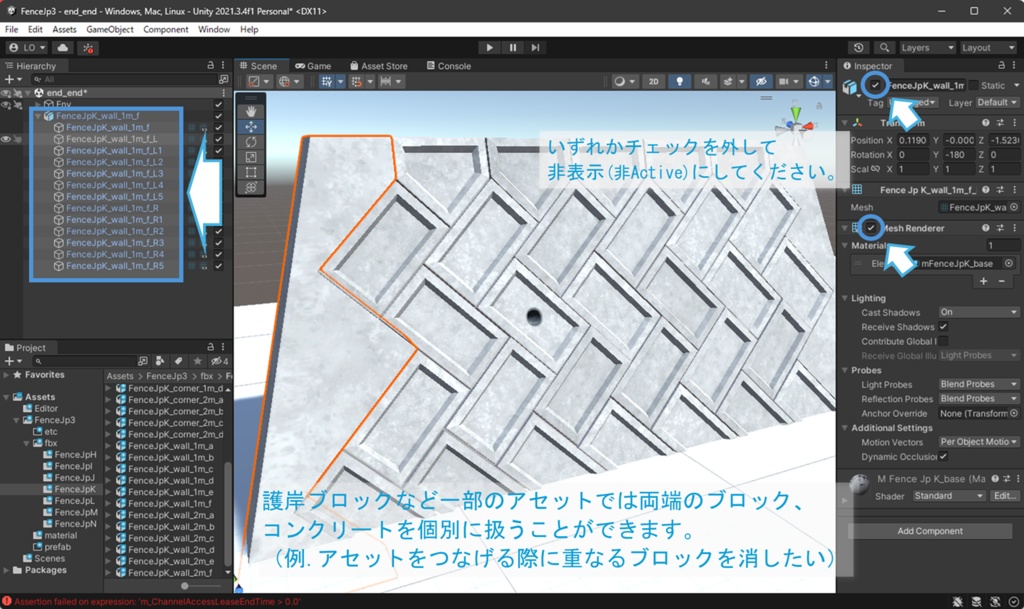This screenshot has height=609, width=1024.
Task: Click the Step frame button
Action: pyautogui.click(x=536, y=48)
